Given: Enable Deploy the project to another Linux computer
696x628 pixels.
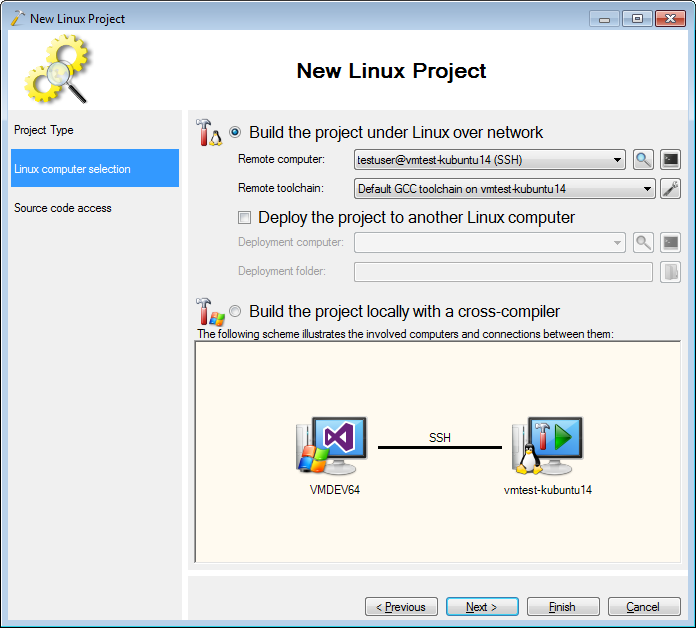Looking at the screenshot, I should 244,217.
